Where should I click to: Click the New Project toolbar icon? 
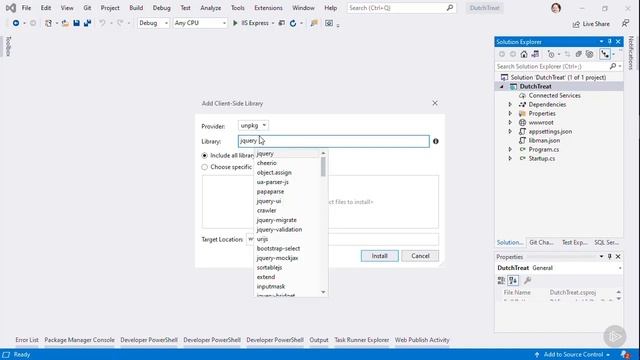click(x=48, y=23)
